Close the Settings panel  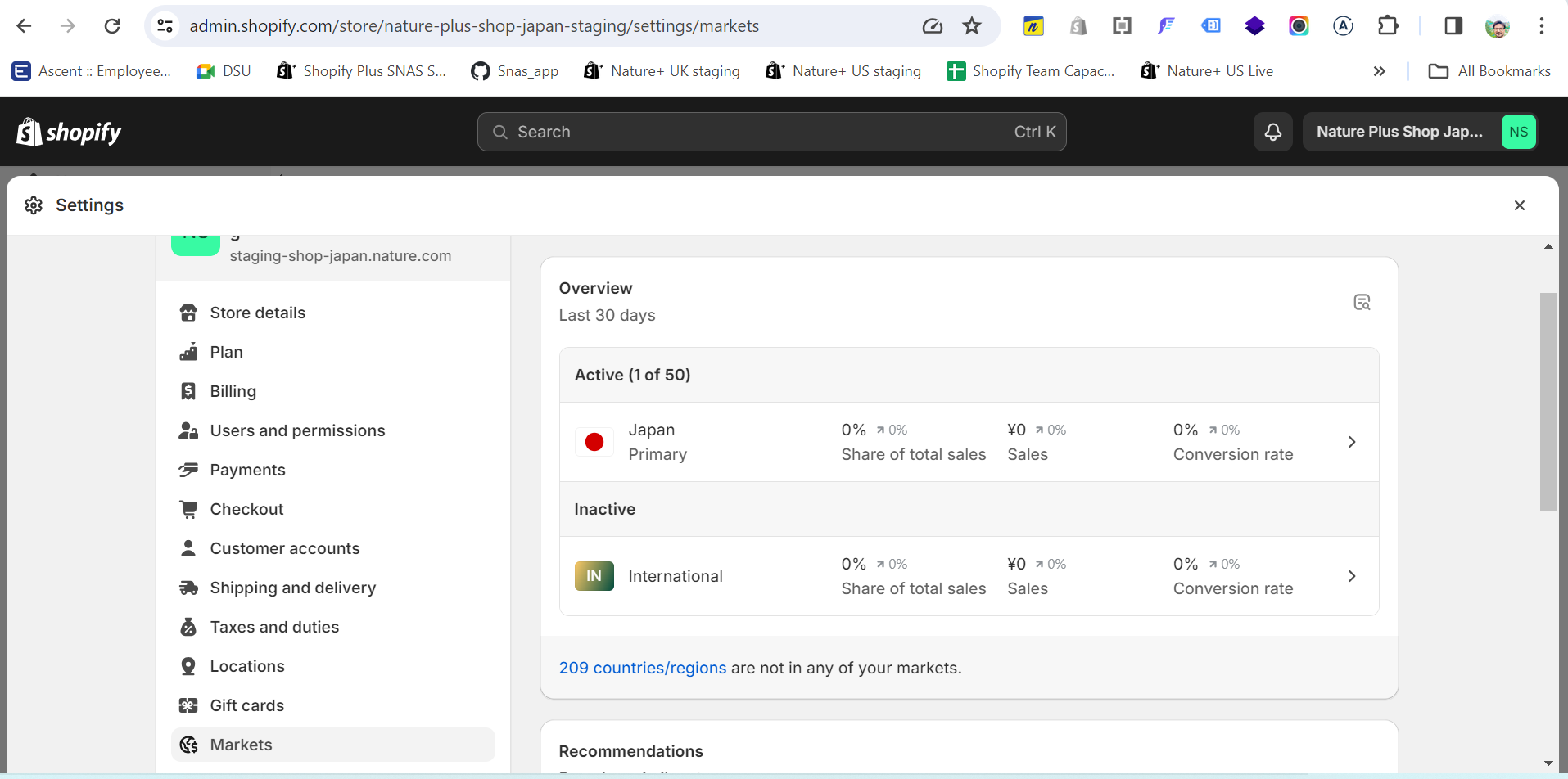click(1520, 205)
